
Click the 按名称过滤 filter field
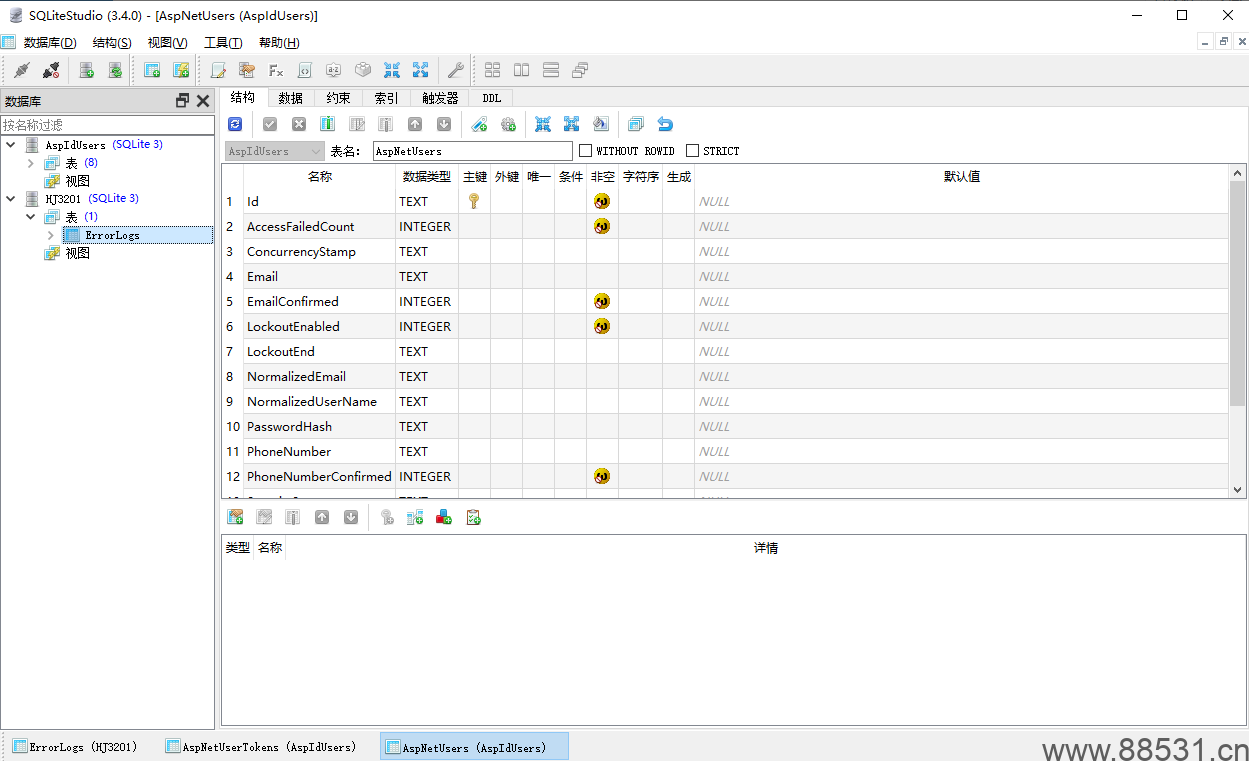pos(107,125)
